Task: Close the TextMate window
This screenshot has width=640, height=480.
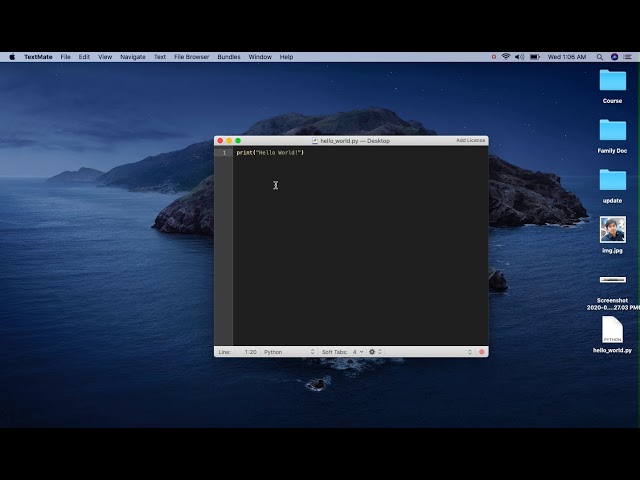Action: pos(220,141)
